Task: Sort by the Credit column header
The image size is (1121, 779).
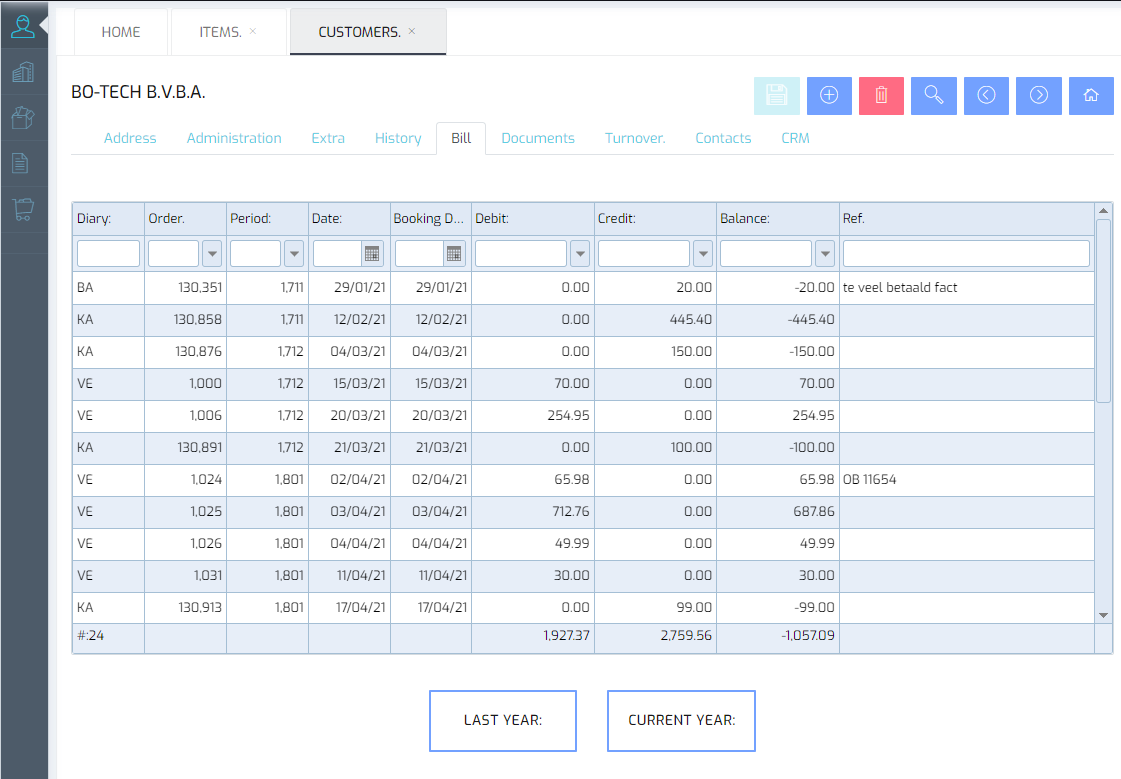Action: coord(656,219)
